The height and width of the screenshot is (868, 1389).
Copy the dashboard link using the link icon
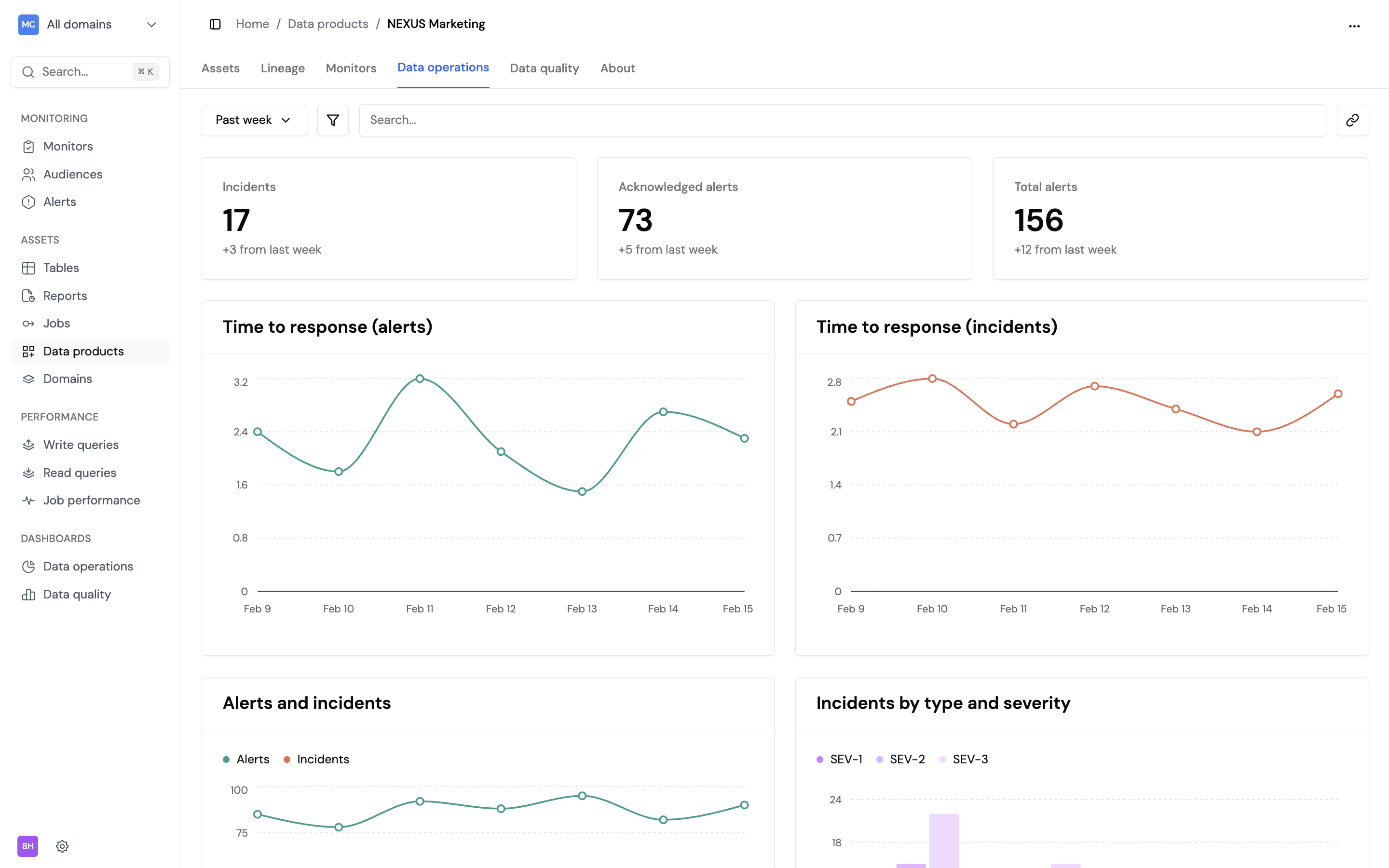coord(1352,120)
